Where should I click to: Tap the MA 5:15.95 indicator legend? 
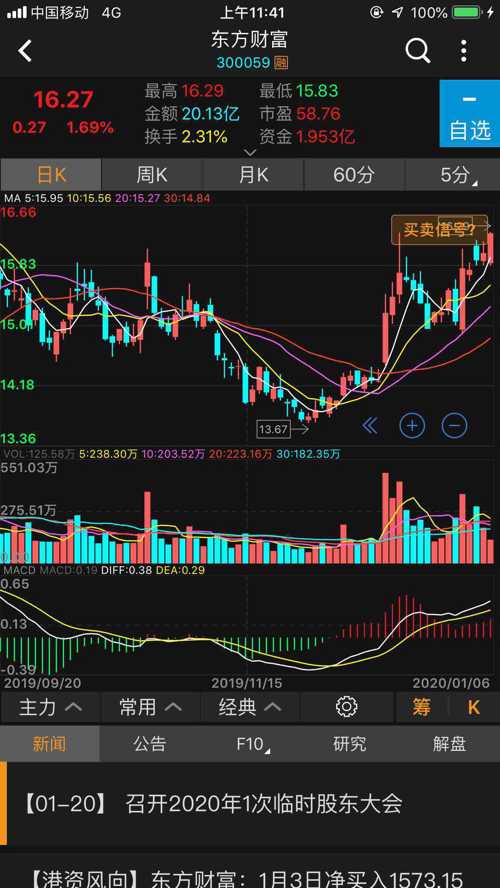click(x=34, y=198)
